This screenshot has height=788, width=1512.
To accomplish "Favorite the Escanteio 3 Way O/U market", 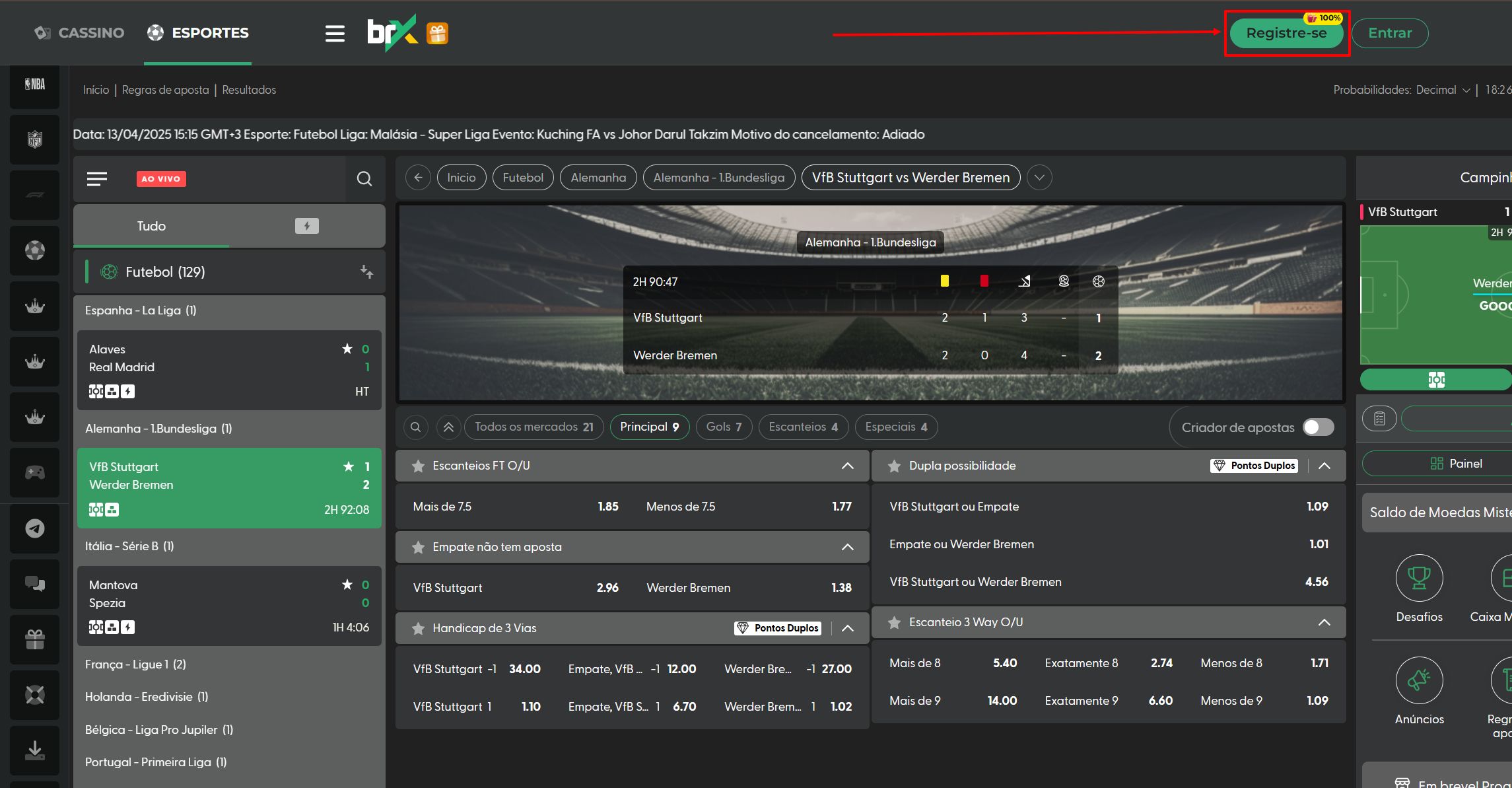I will click(894, 623).
